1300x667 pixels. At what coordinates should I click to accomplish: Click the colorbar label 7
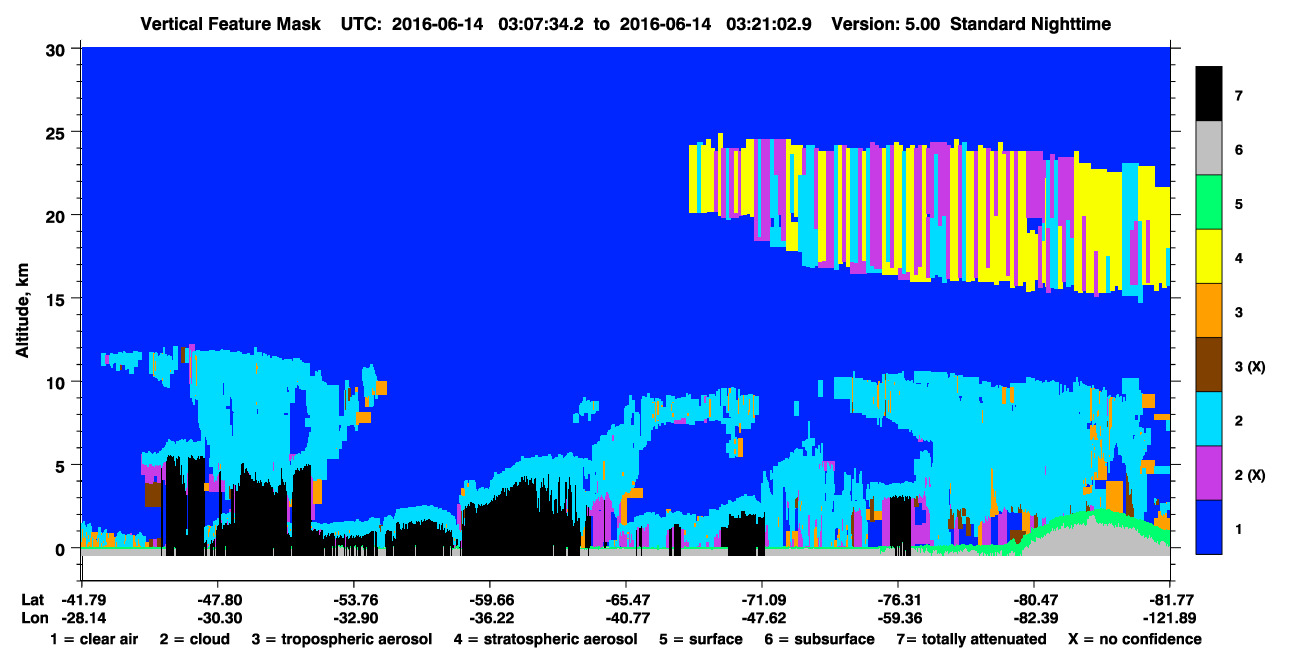[1238, 96]
